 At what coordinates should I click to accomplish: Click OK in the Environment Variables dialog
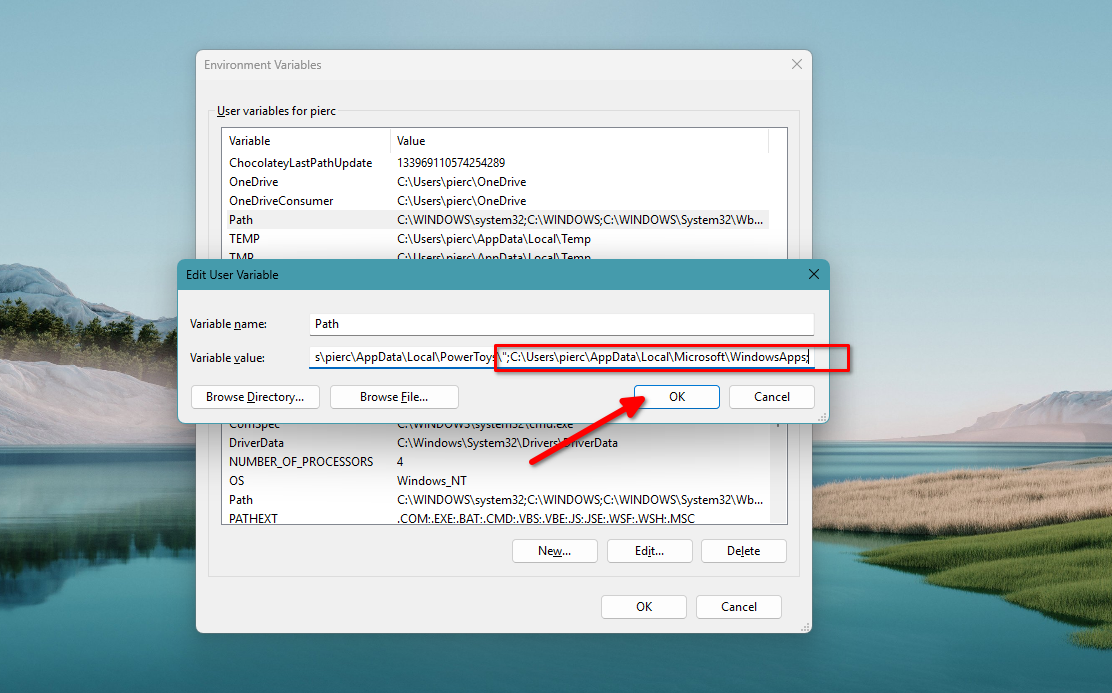[x=643, y=606]
